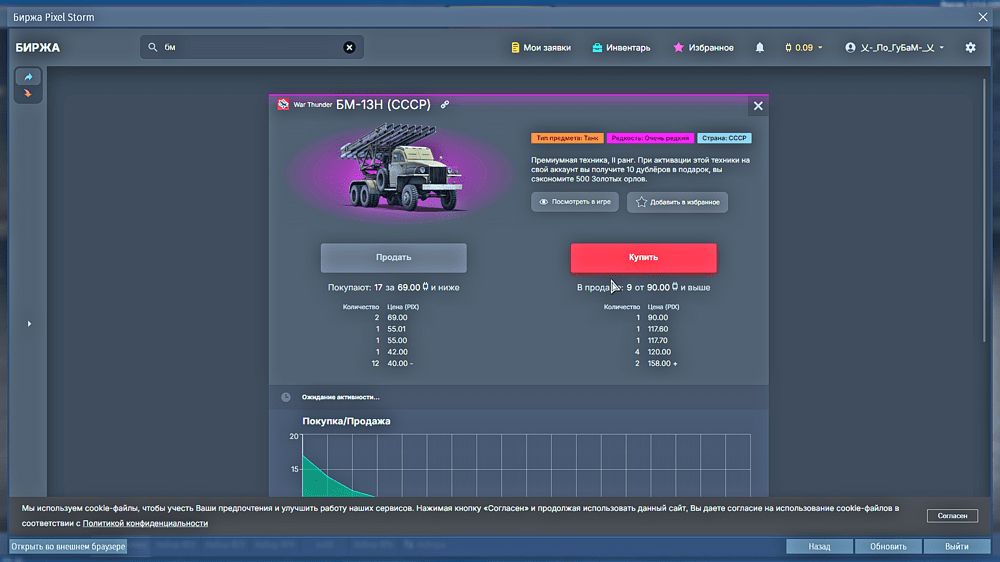Open the 0.09 balance dropdown
Image resolution: width=1000 pixels, height=562 pixels.
tap(804, 48)
